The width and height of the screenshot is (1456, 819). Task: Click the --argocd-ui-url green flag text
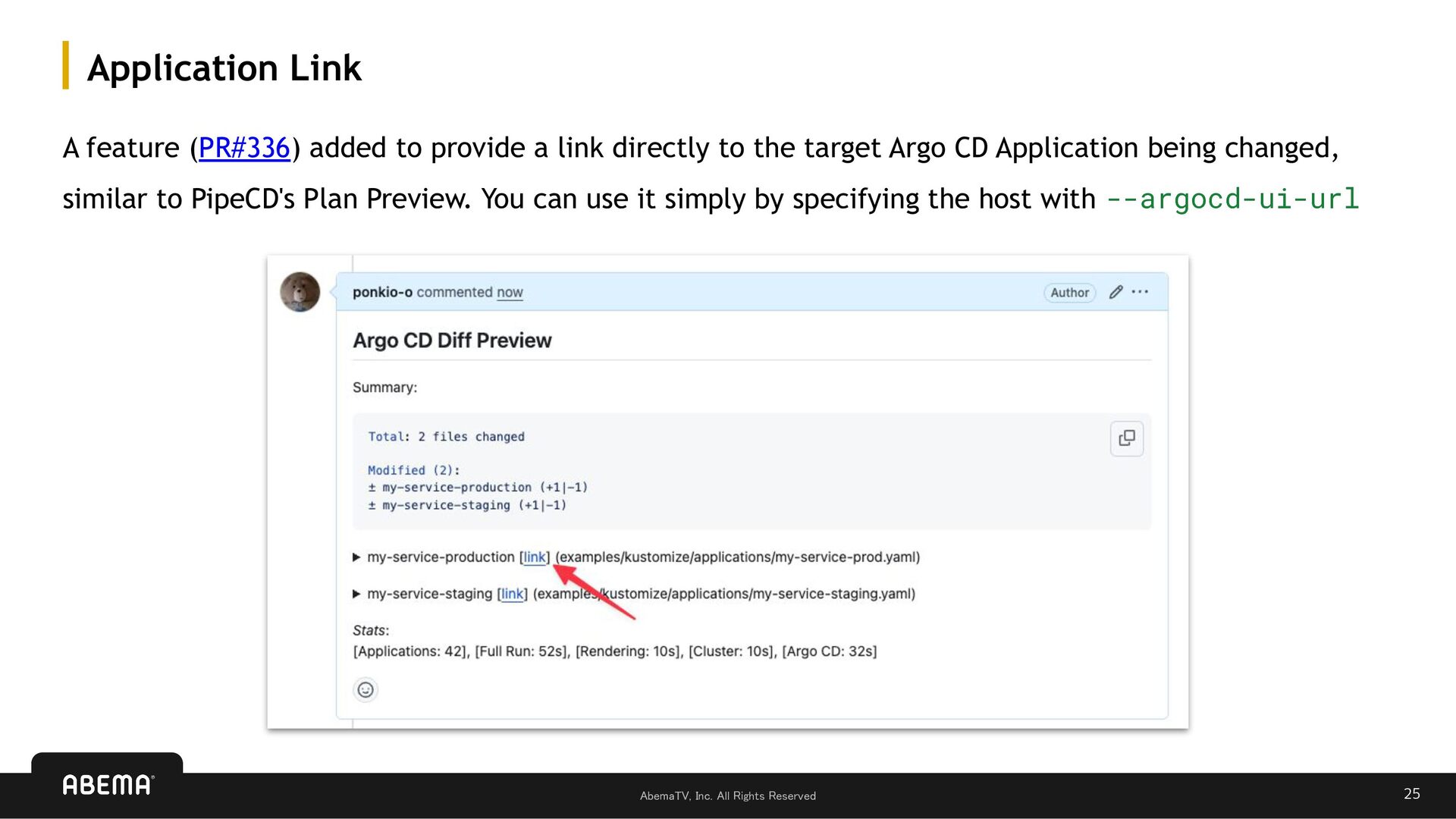1232,199
